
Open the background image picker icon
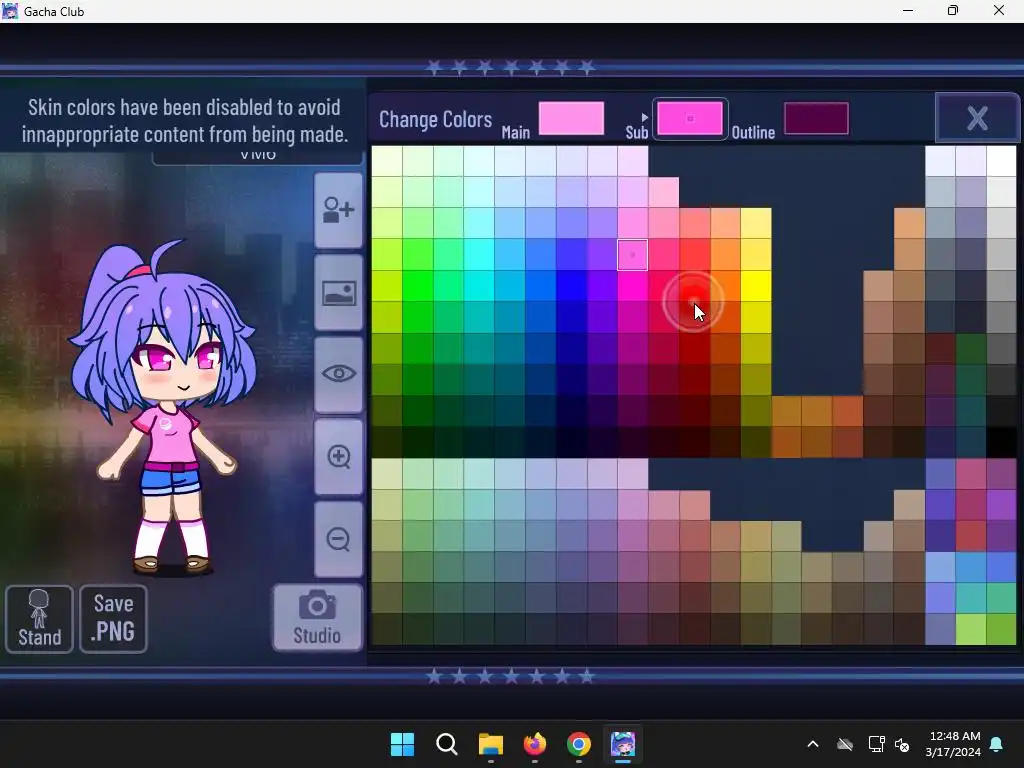tap(338, 293)
